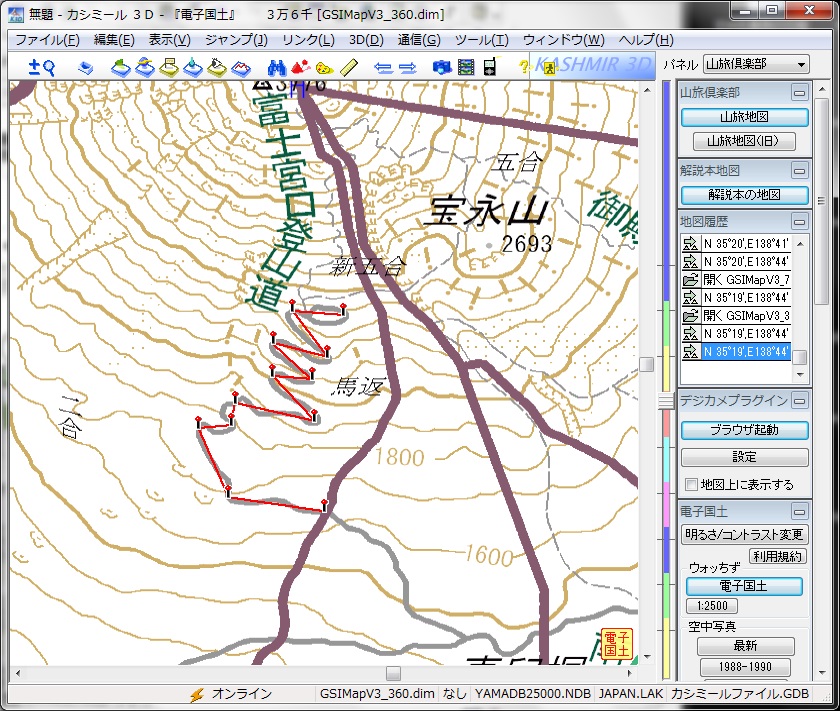Click the 山旅地図 button
This screenshot has height=711, width=840.
coord(744,117)
